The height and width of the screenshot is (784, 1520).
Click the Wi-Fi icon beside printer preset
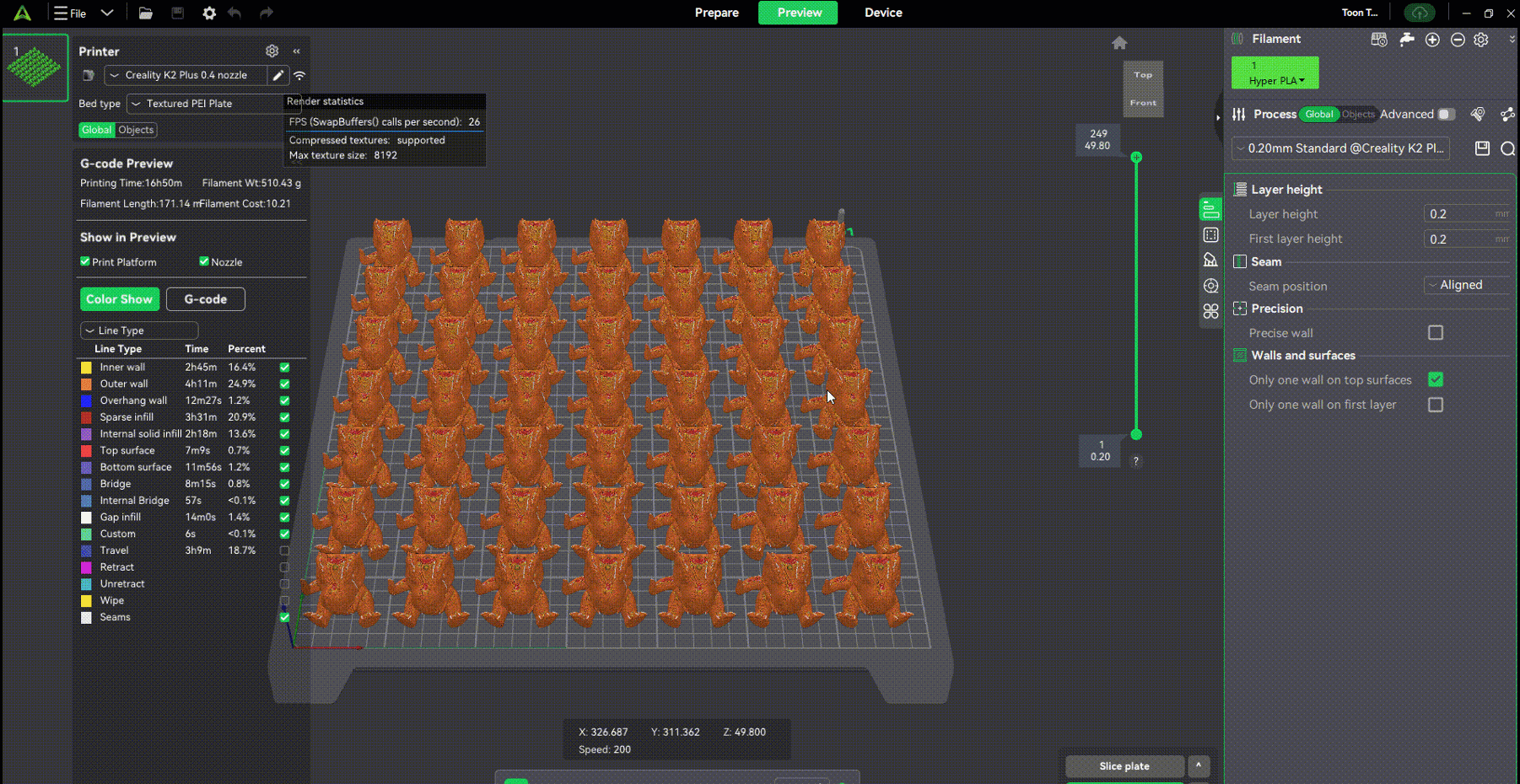(299, 76)
